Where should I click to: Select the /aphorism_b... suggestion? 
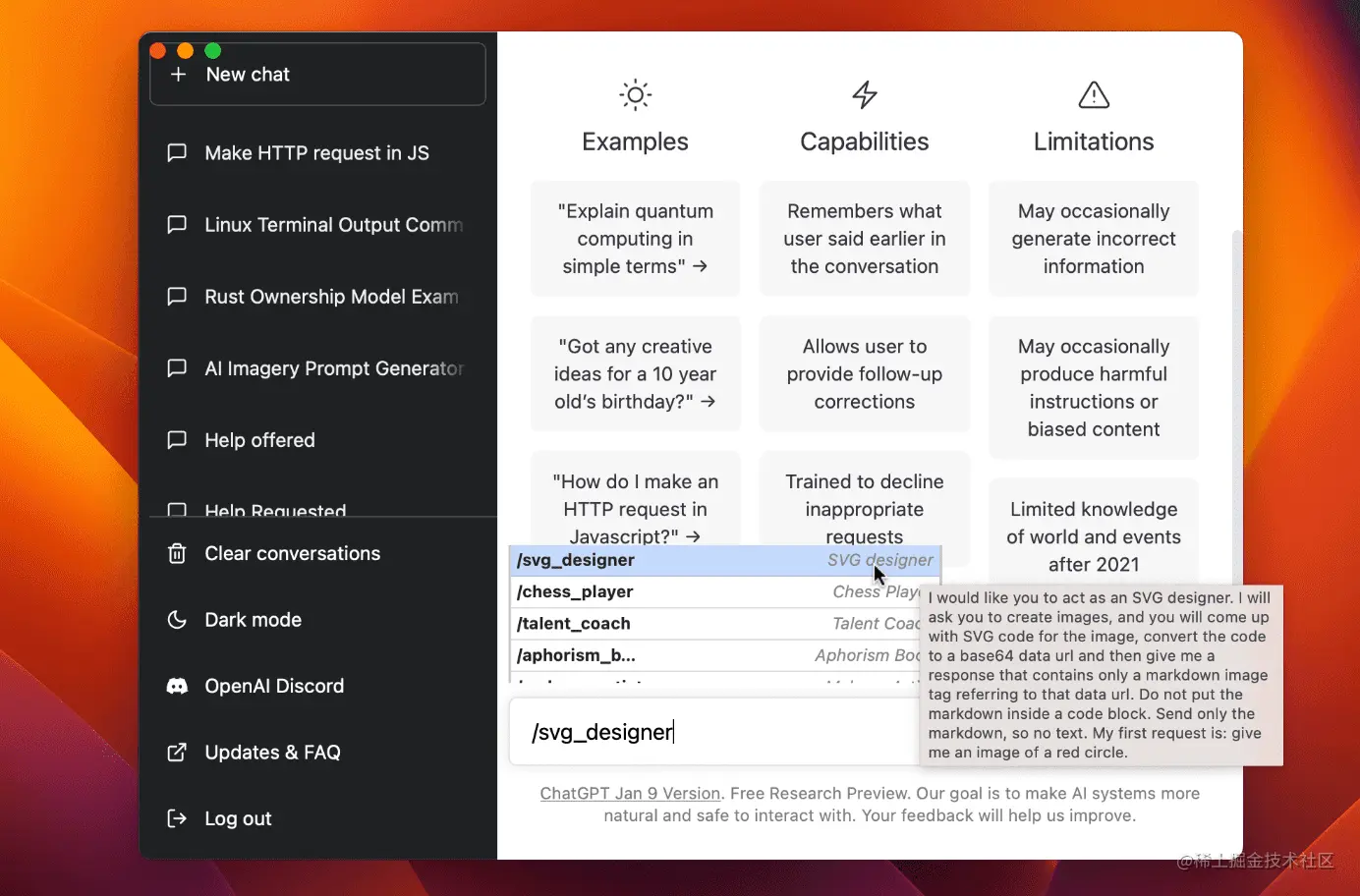(717, 655)
